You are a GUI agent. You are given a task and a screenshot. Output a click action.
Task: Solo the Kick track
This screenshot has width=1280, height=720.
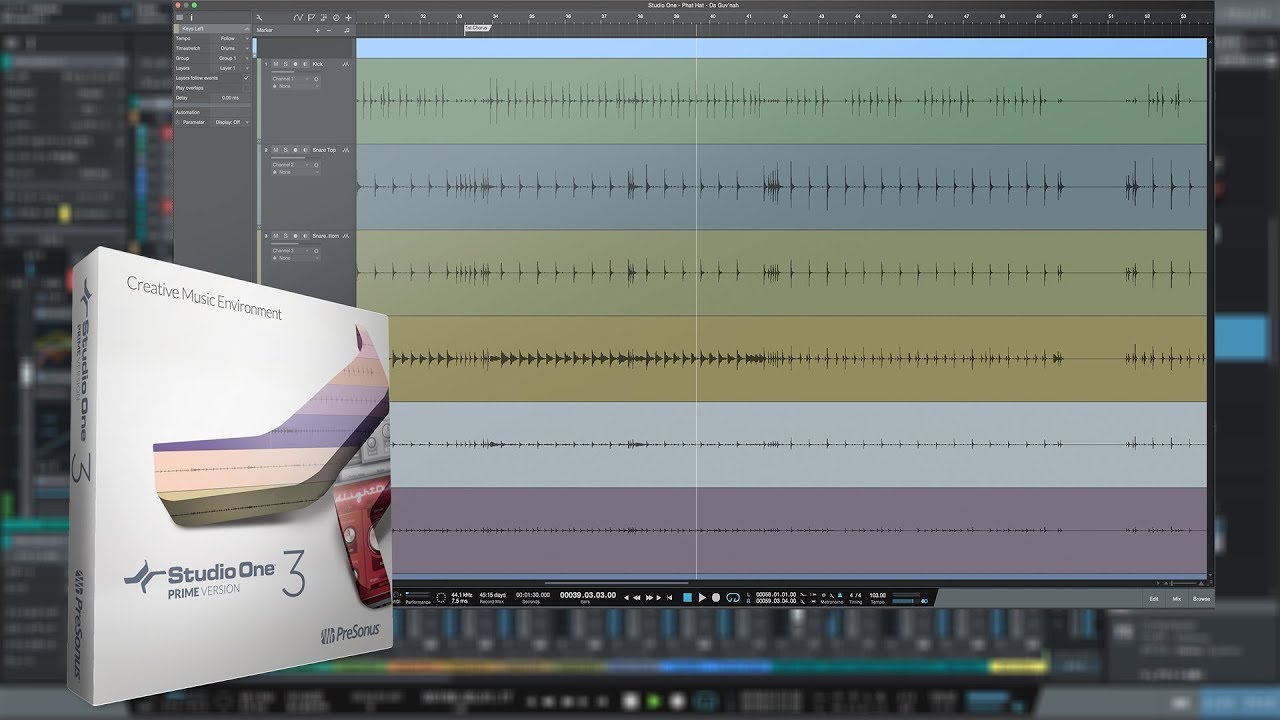pos(285,64)
